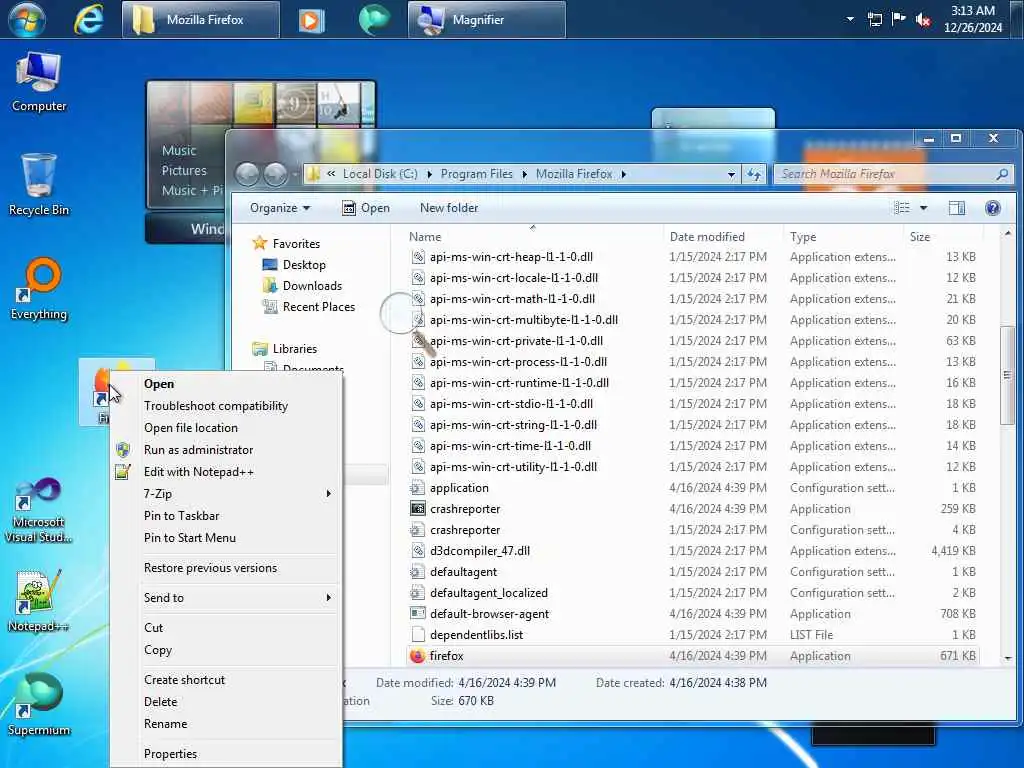Open the Recycle Bin desktop icon
The height and width of the screenshot is (768, 1024).
click(x=39, y=185)
